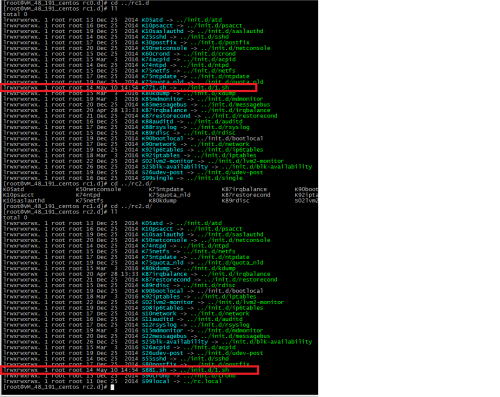This screenshot has height=397, width=500.
Task: Select the K85mdmonitor entry
Action: 162,99
